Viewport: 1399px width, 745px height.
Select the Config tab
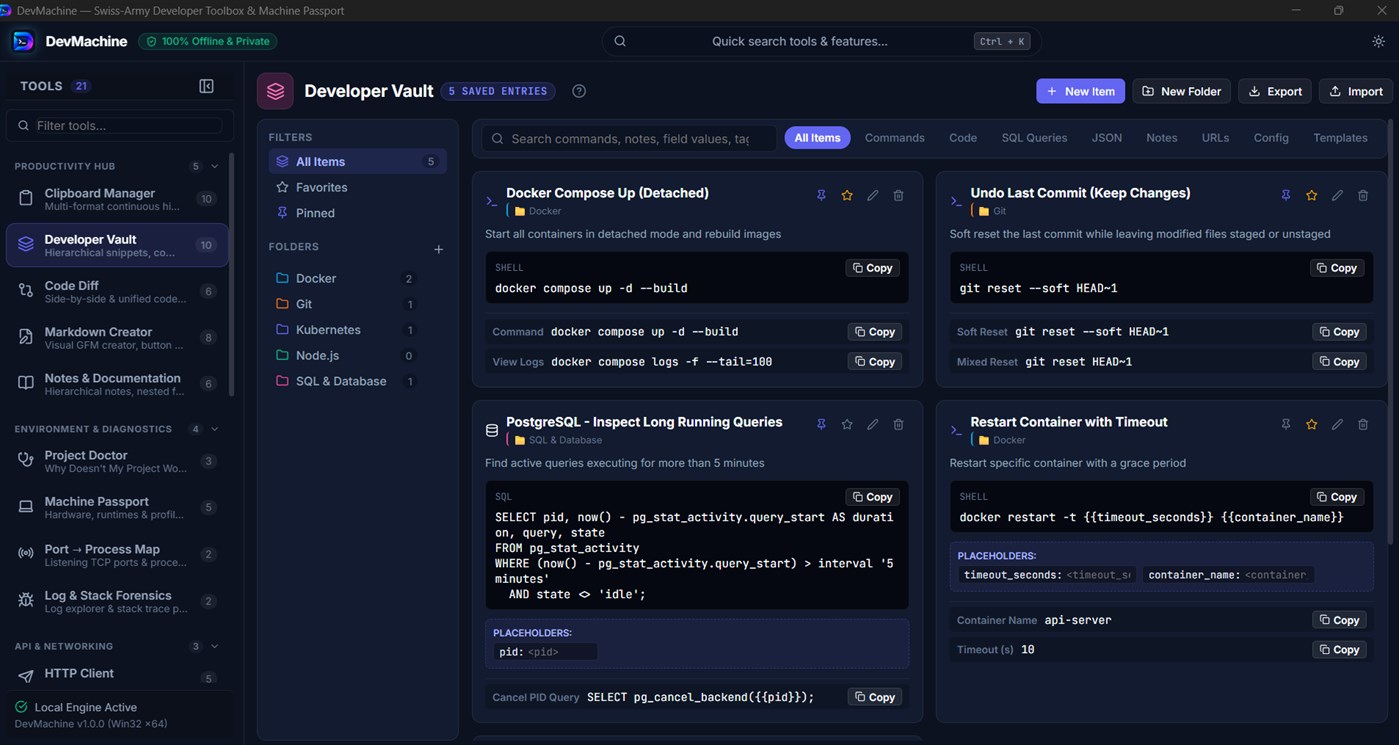[1271, 138]
